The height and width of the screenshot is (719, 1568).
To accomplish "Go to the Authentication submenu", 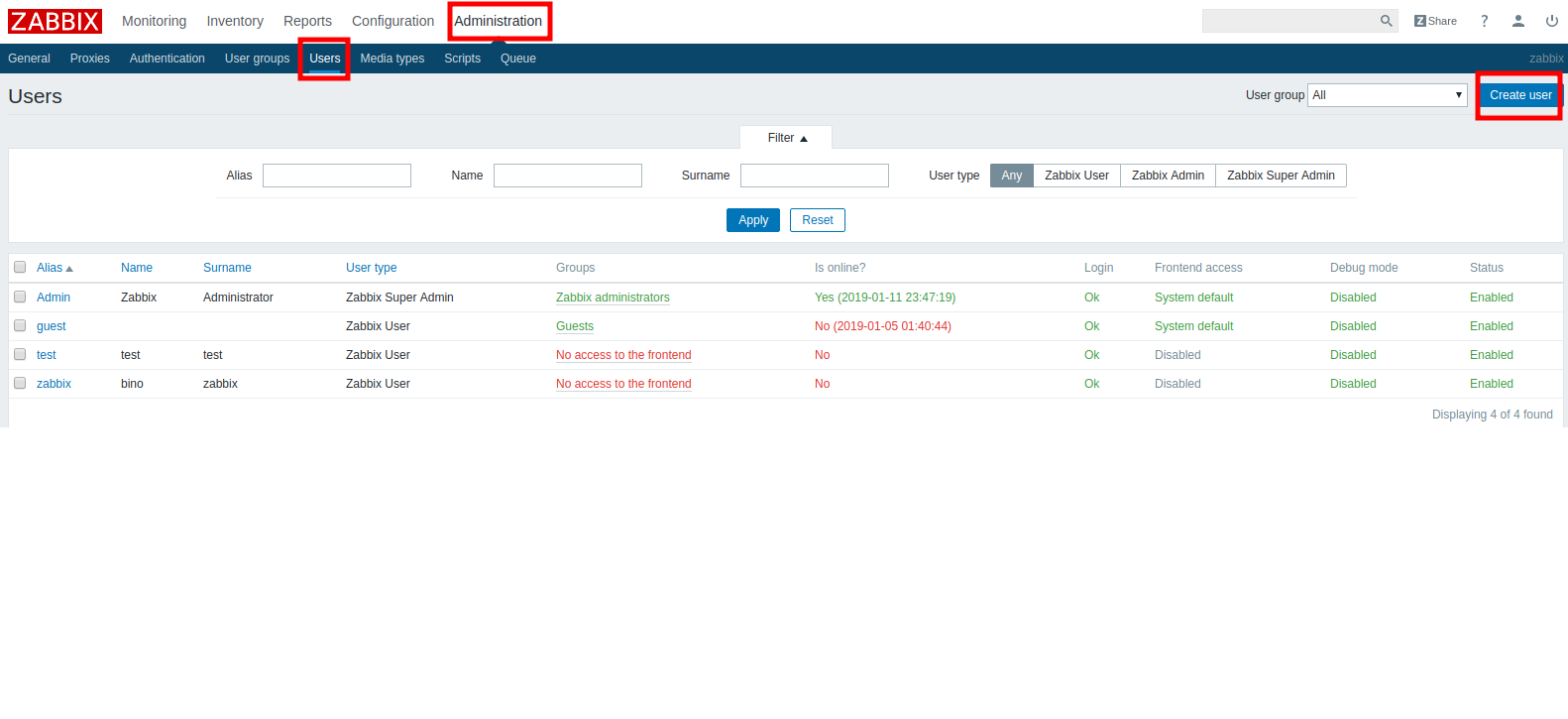I will click(168, 59).
